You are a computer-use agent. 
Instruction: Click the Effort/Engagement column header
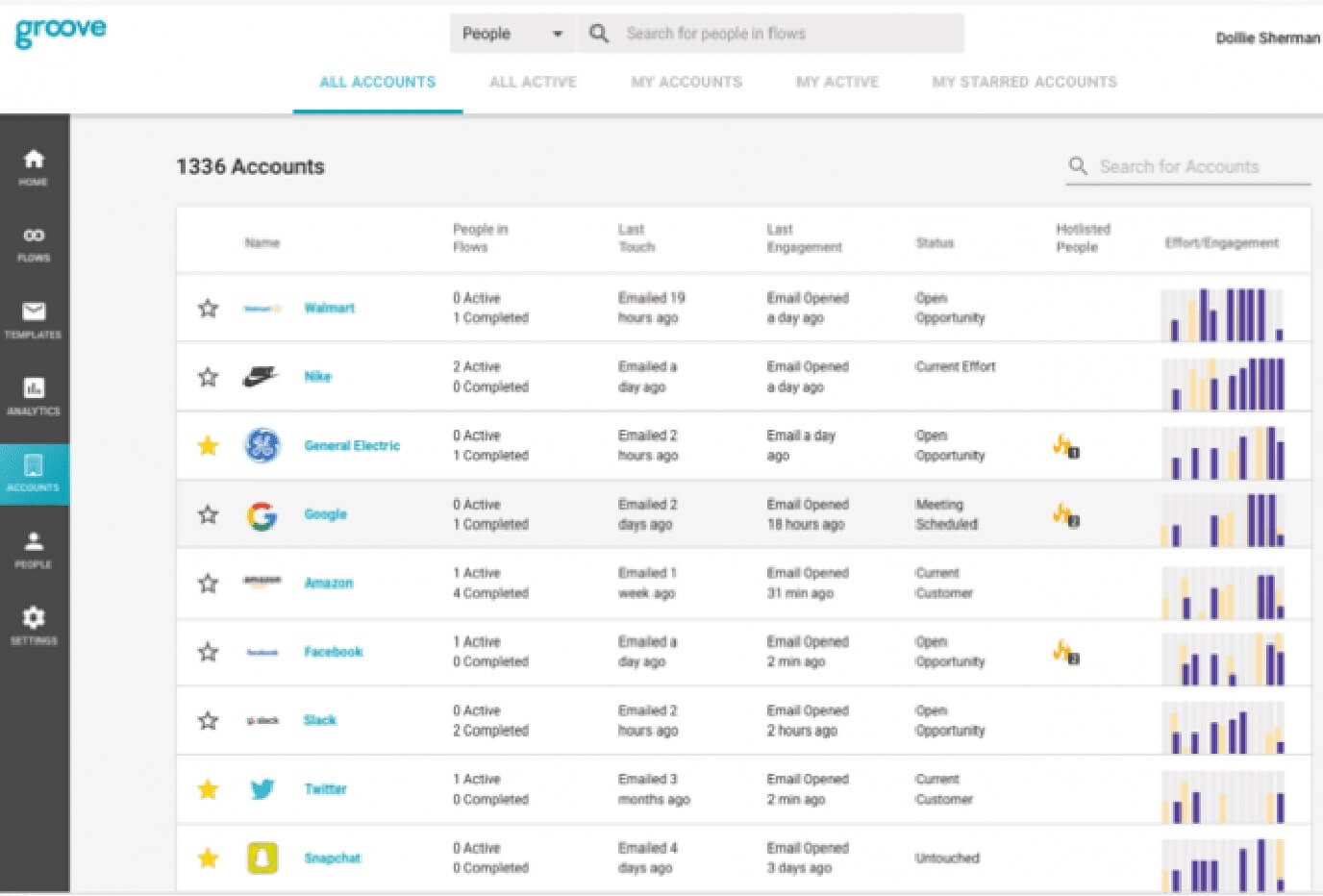click(x=1221, y=243)
